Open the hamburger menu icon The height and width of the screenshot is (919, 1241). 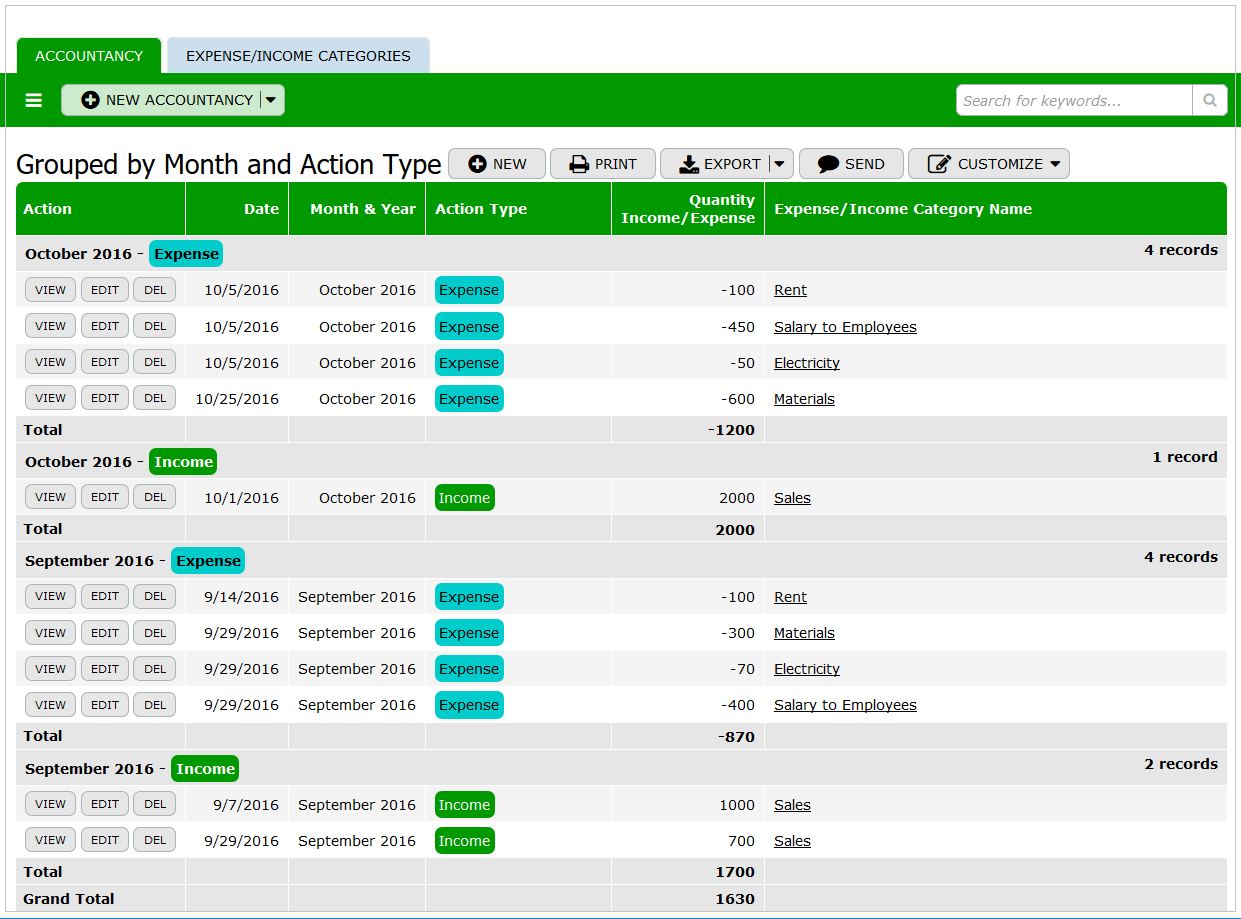pos(34,100)
